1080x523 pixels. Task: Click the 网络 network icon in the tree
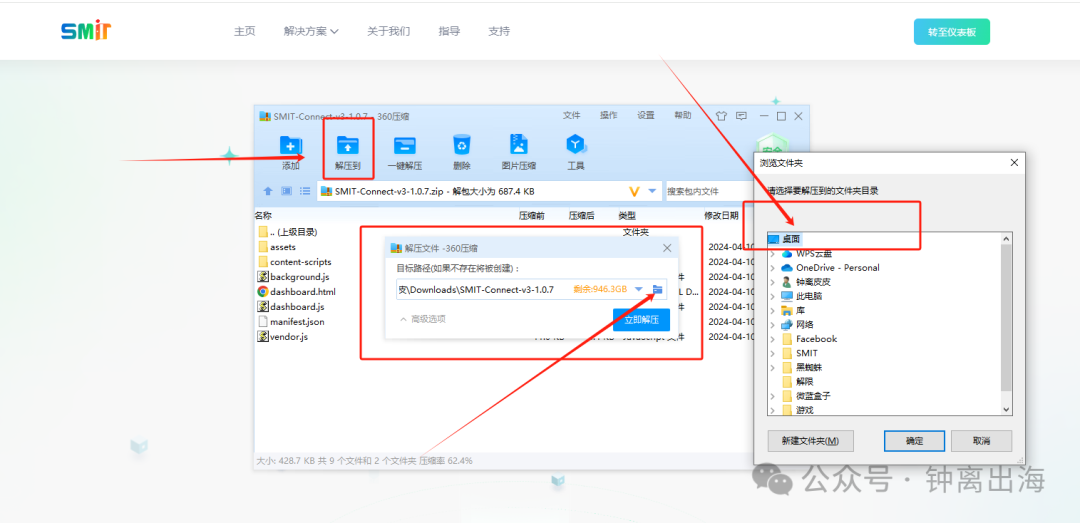coord(787,325)
